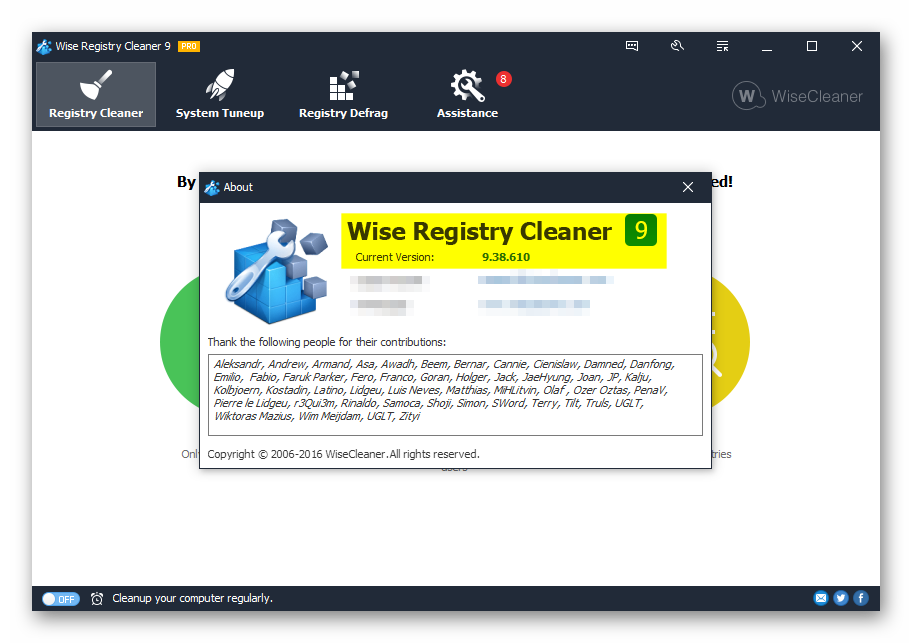Open the Registry Defrag tab
The image size is (912, 643).
coord(343,95)
